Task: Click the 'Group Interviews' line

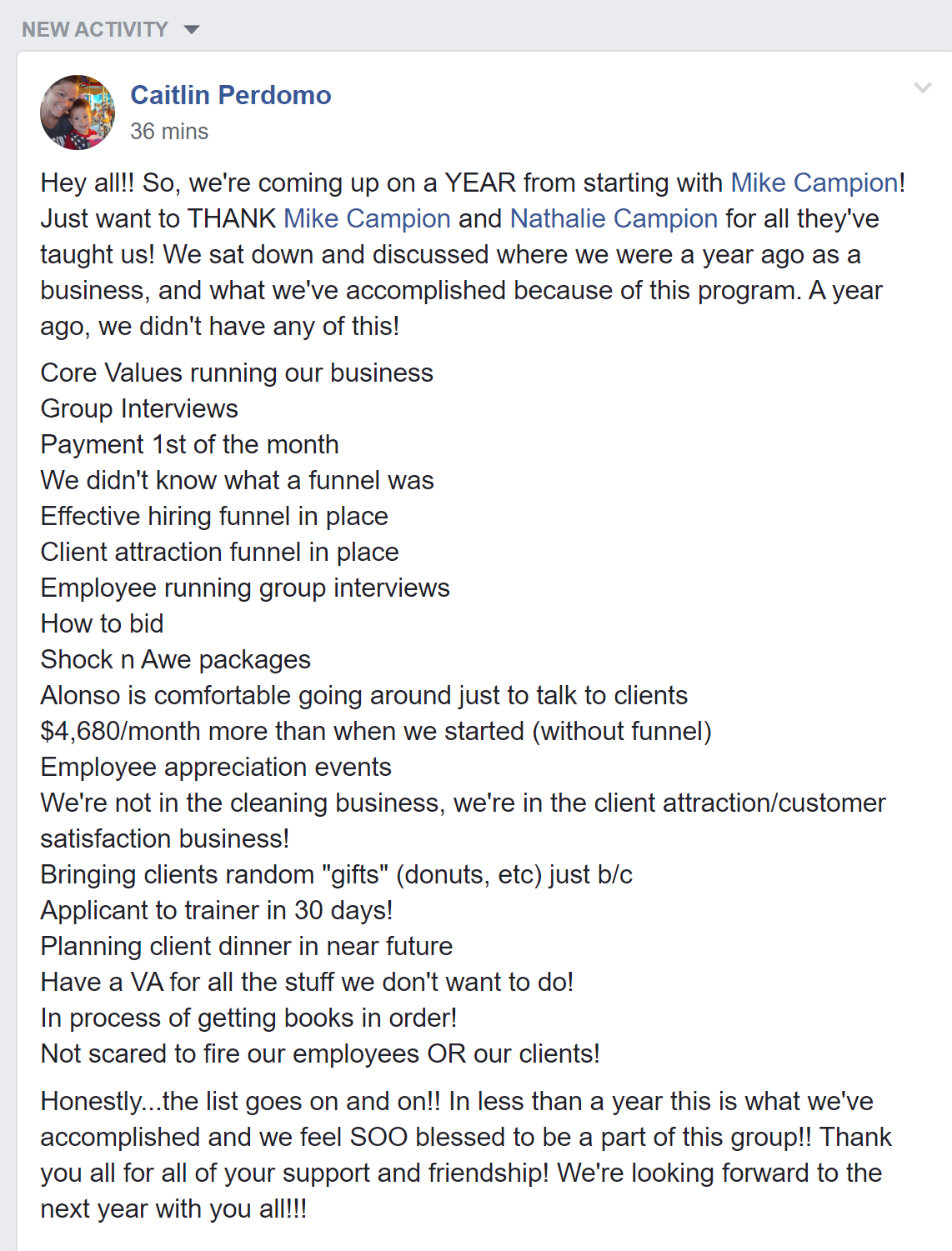Action: click(x=139, y=408)
